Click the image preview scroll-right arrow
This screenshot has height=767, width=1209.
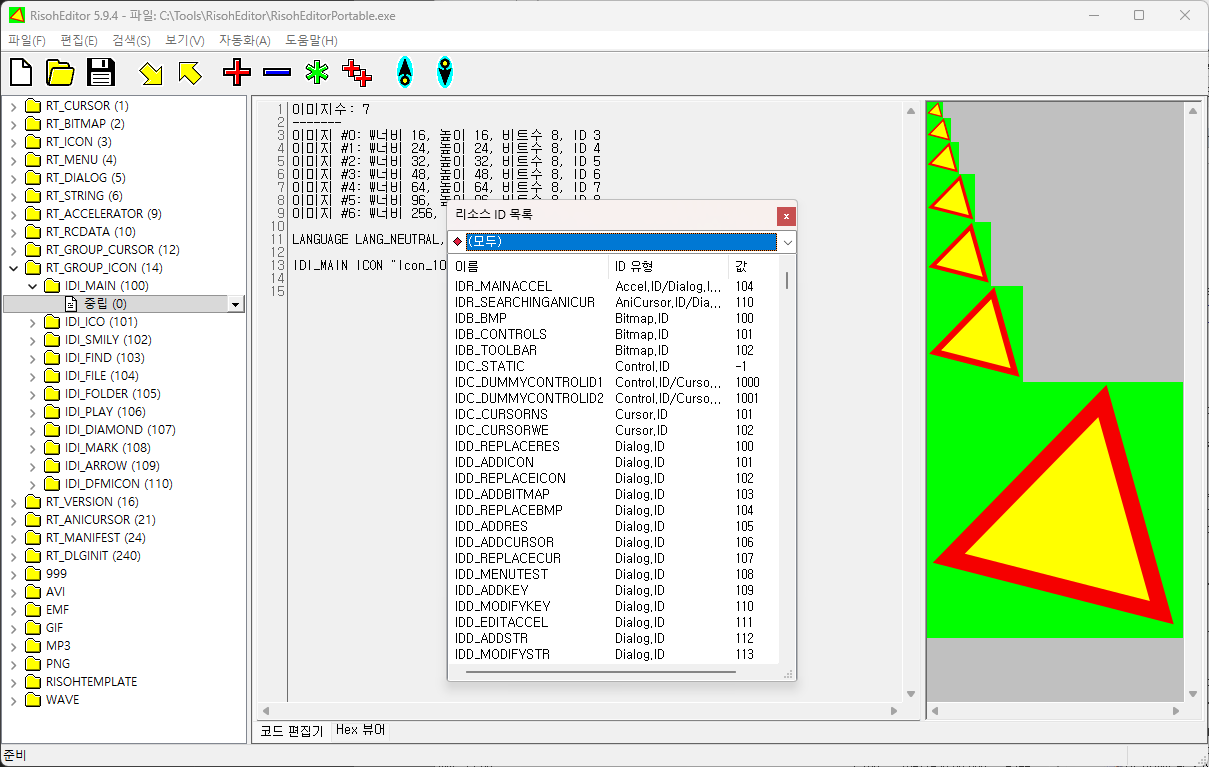[x=1176, y=711]
